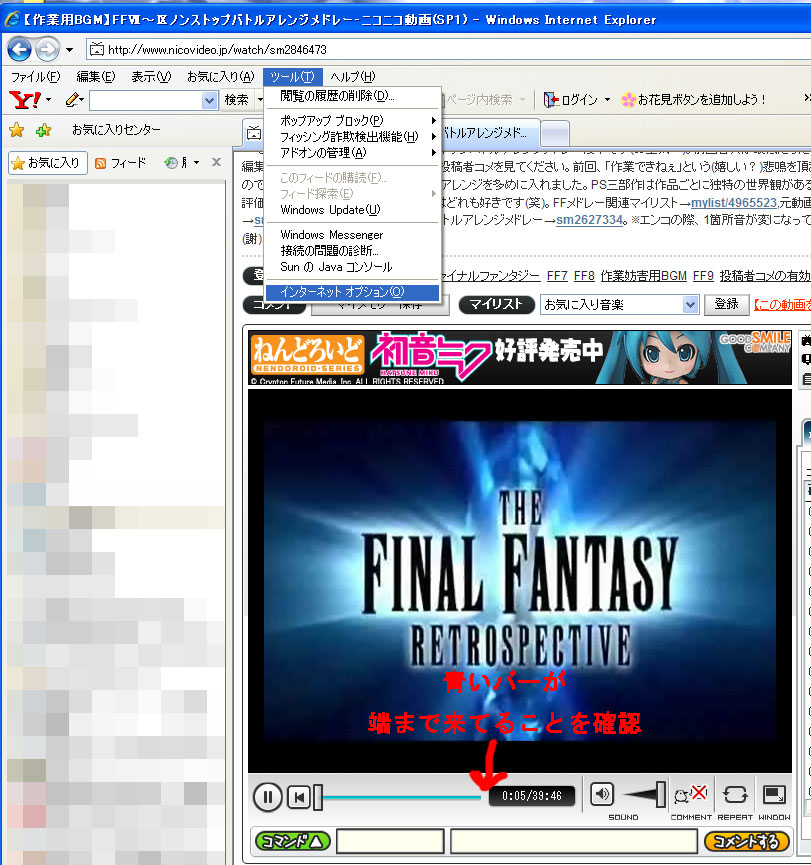Click the video seek bar handle
This screenshot has width=811, height=865.
point(318,797)
